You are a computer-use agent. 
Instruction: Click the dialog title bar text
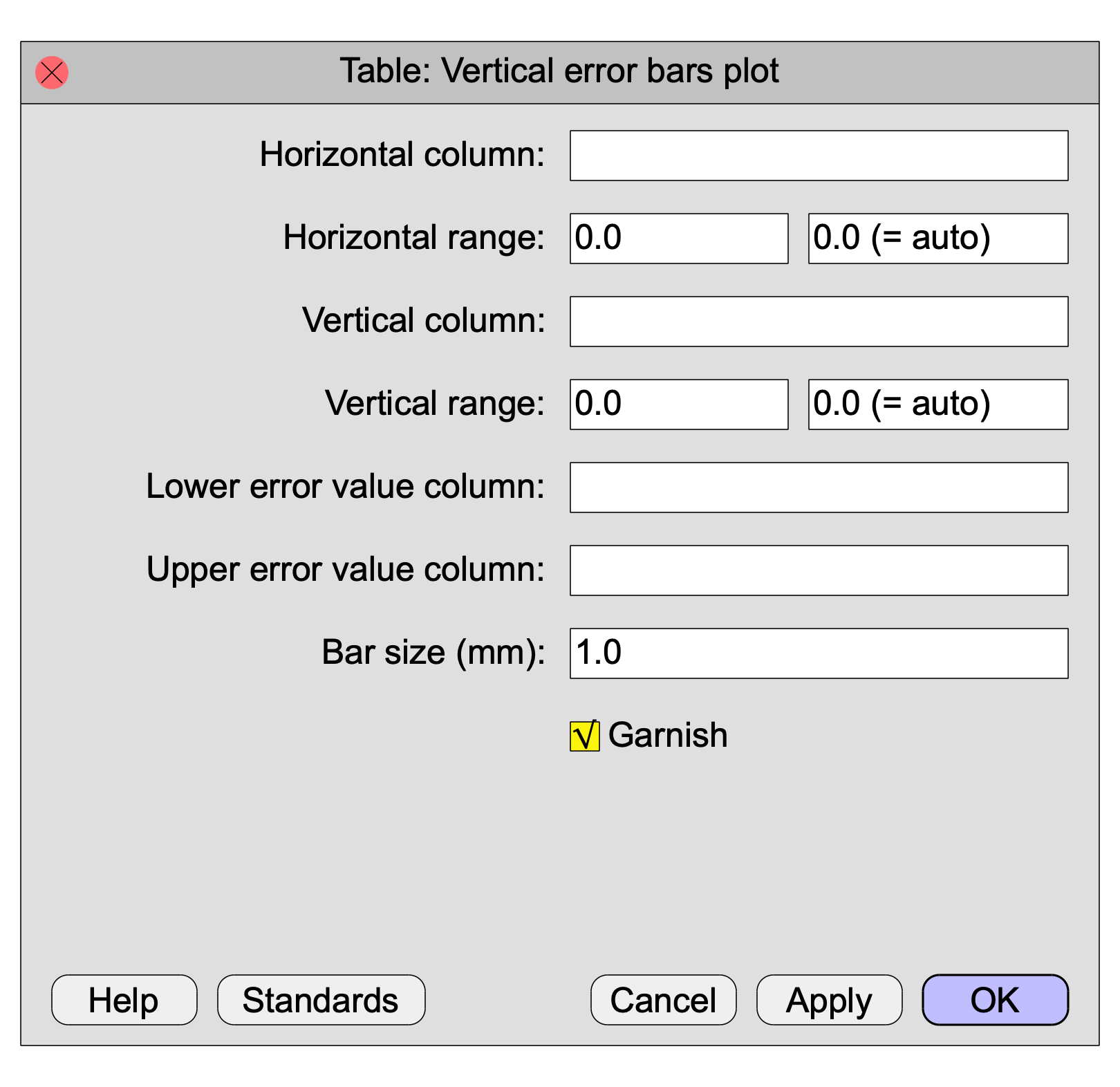(x=559, y=71)
